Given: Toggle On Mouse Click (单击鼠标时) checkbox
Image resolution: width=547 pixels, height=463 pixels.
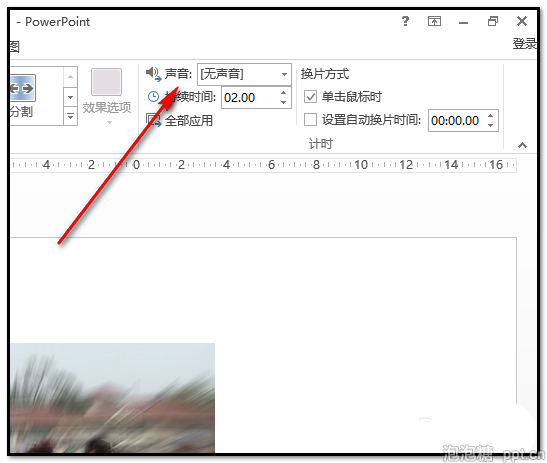Looking at the screenshot, I should (x=310, y=97).
